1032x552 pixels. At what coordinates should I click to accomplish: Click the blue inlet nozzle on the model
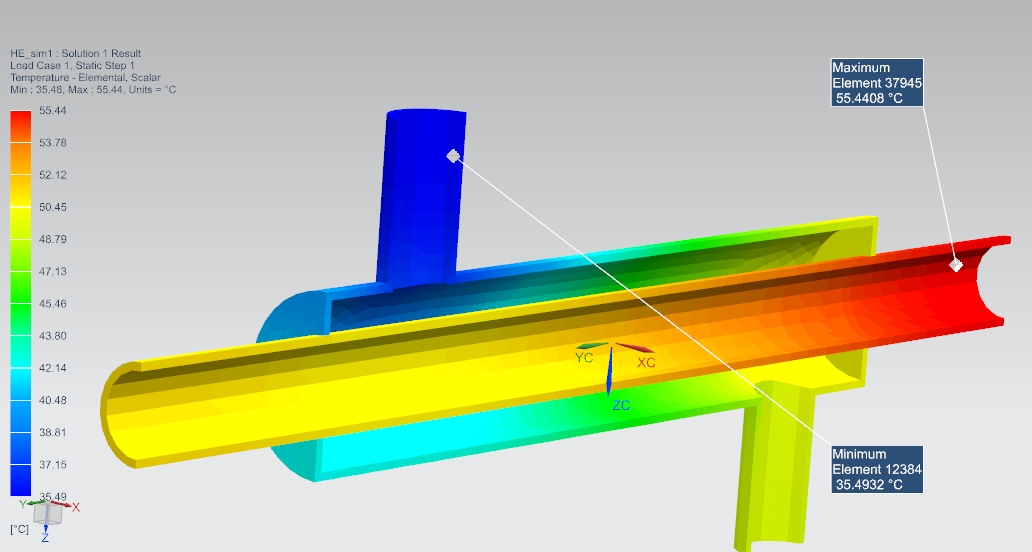(x=421, y=197)
